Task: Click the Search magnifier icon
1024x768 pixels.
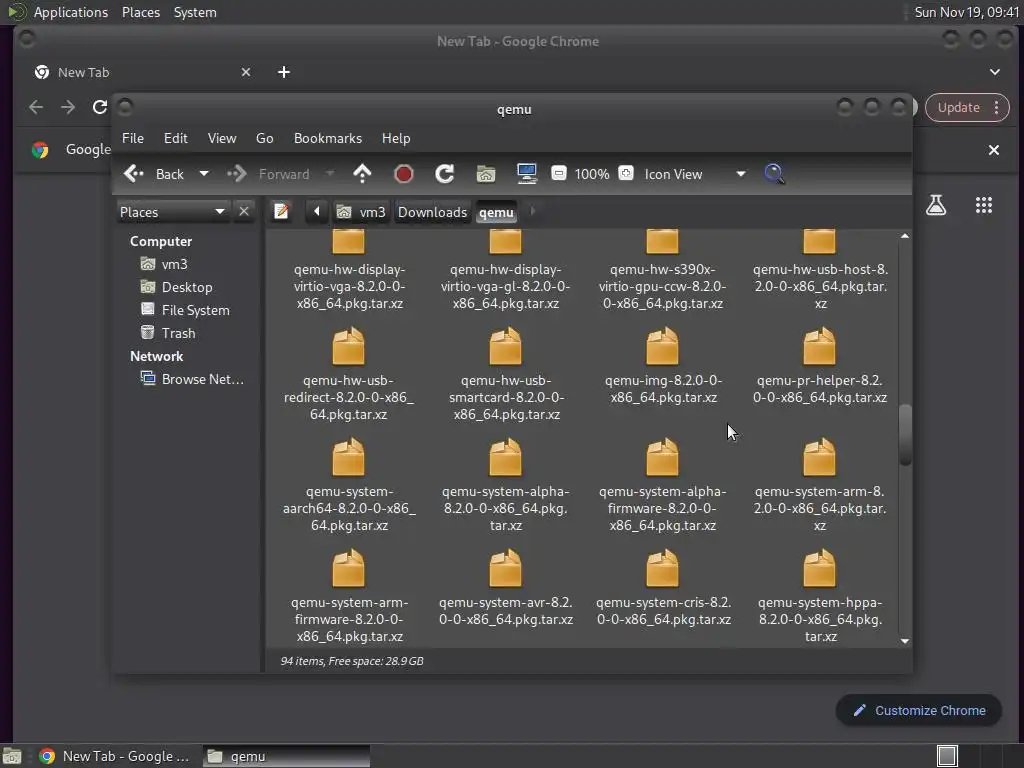Action: 774,174
